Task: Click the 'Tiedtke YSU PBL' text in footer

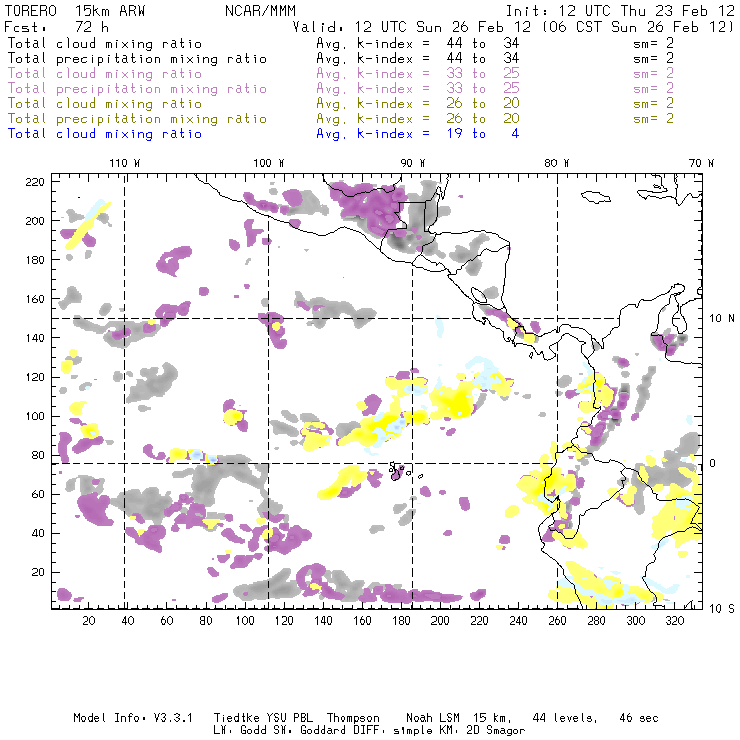Action: click(x=263, y=718)
